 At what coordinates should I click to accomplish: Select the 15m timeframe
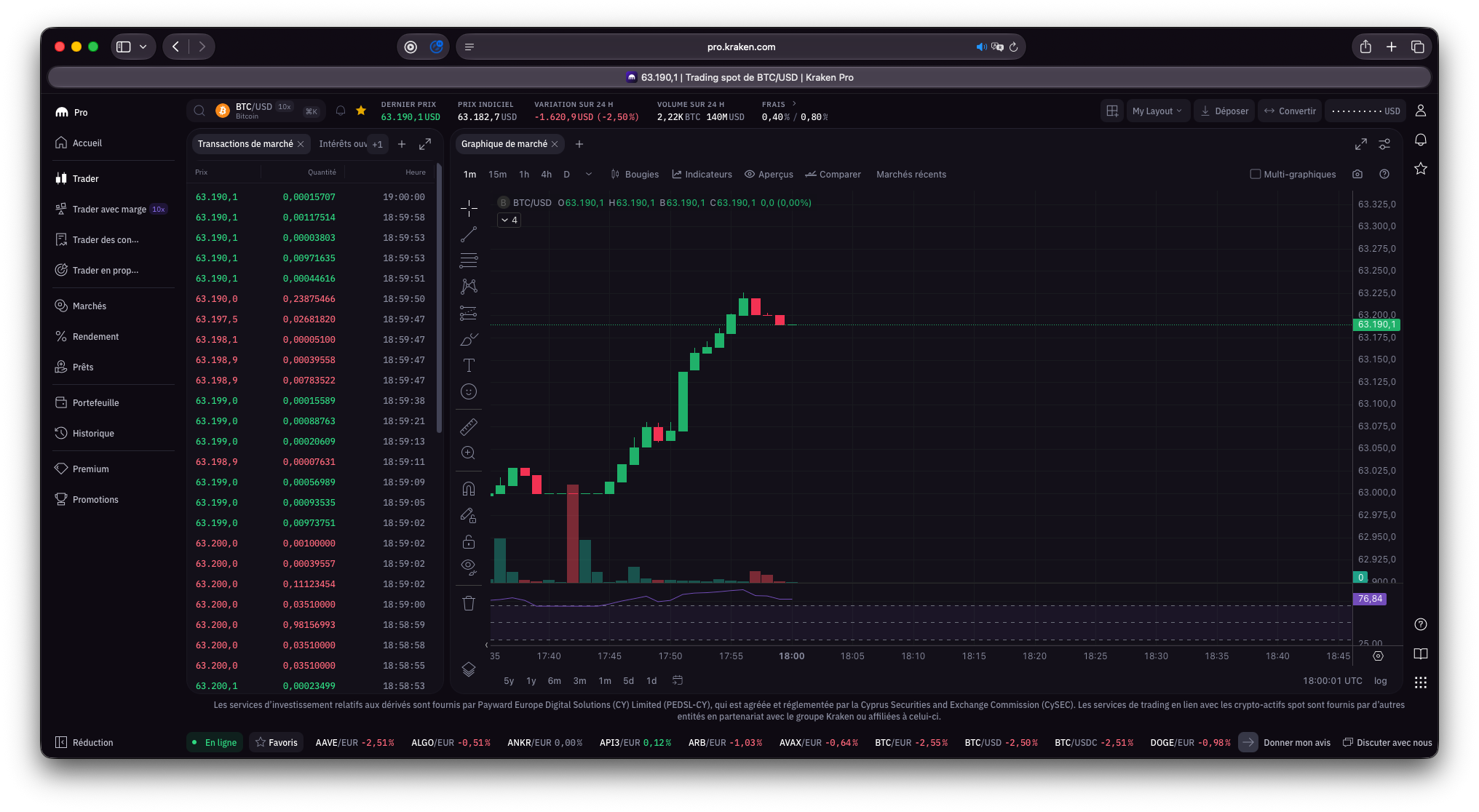pyautogui.click(x=497, y=174)
